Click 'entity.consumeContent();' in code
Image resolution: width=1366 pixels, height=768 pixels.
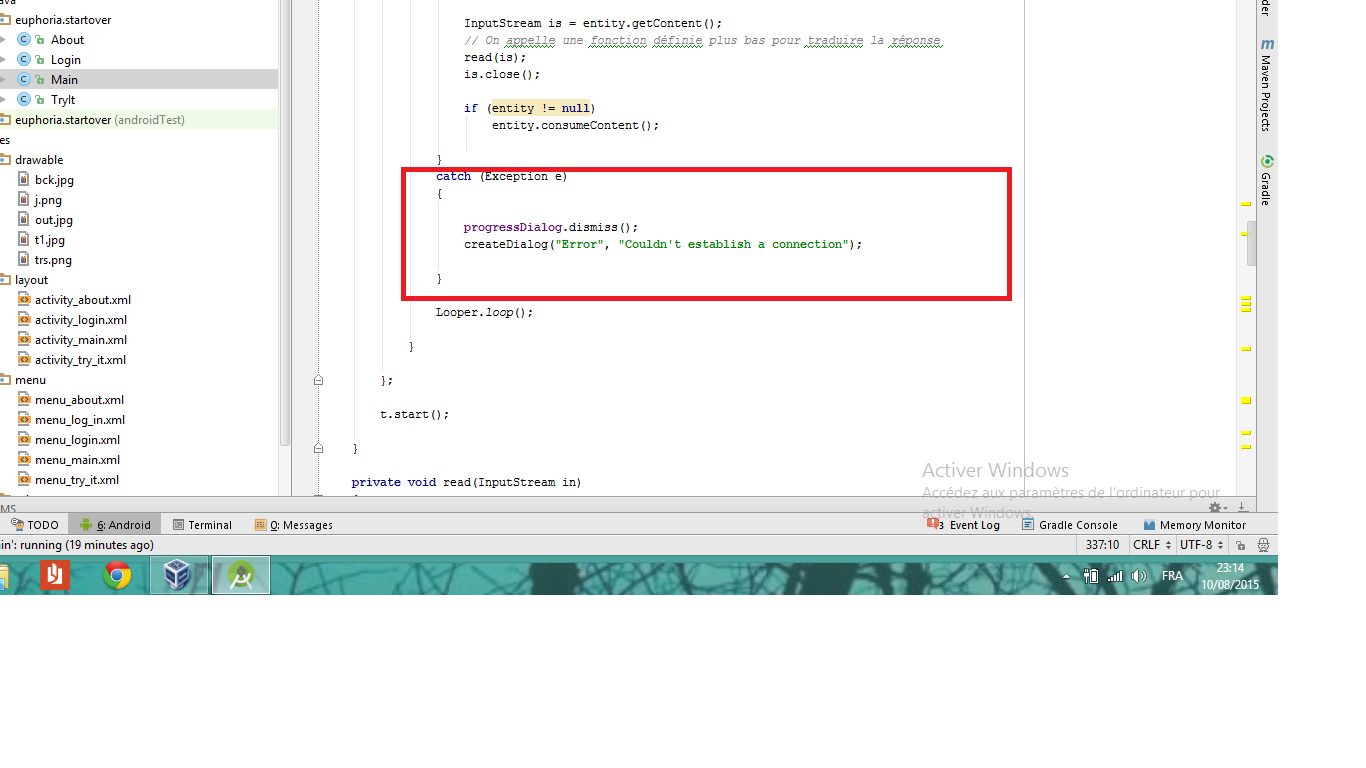pyautogui.click(x=575, y=125)
